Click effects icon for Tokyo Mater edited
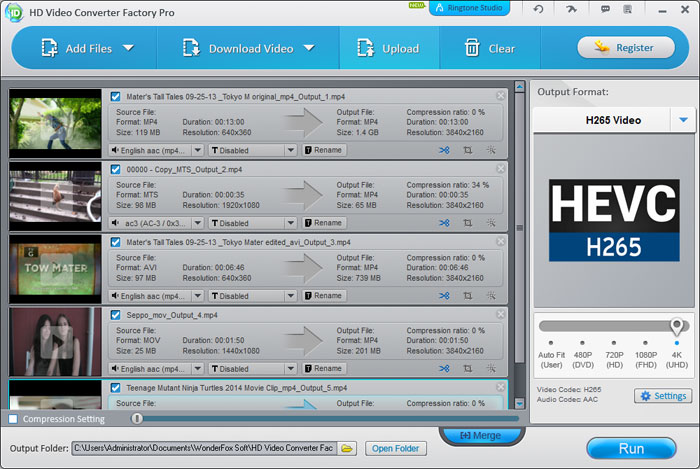The image size is (700, 469). [491, 295]
